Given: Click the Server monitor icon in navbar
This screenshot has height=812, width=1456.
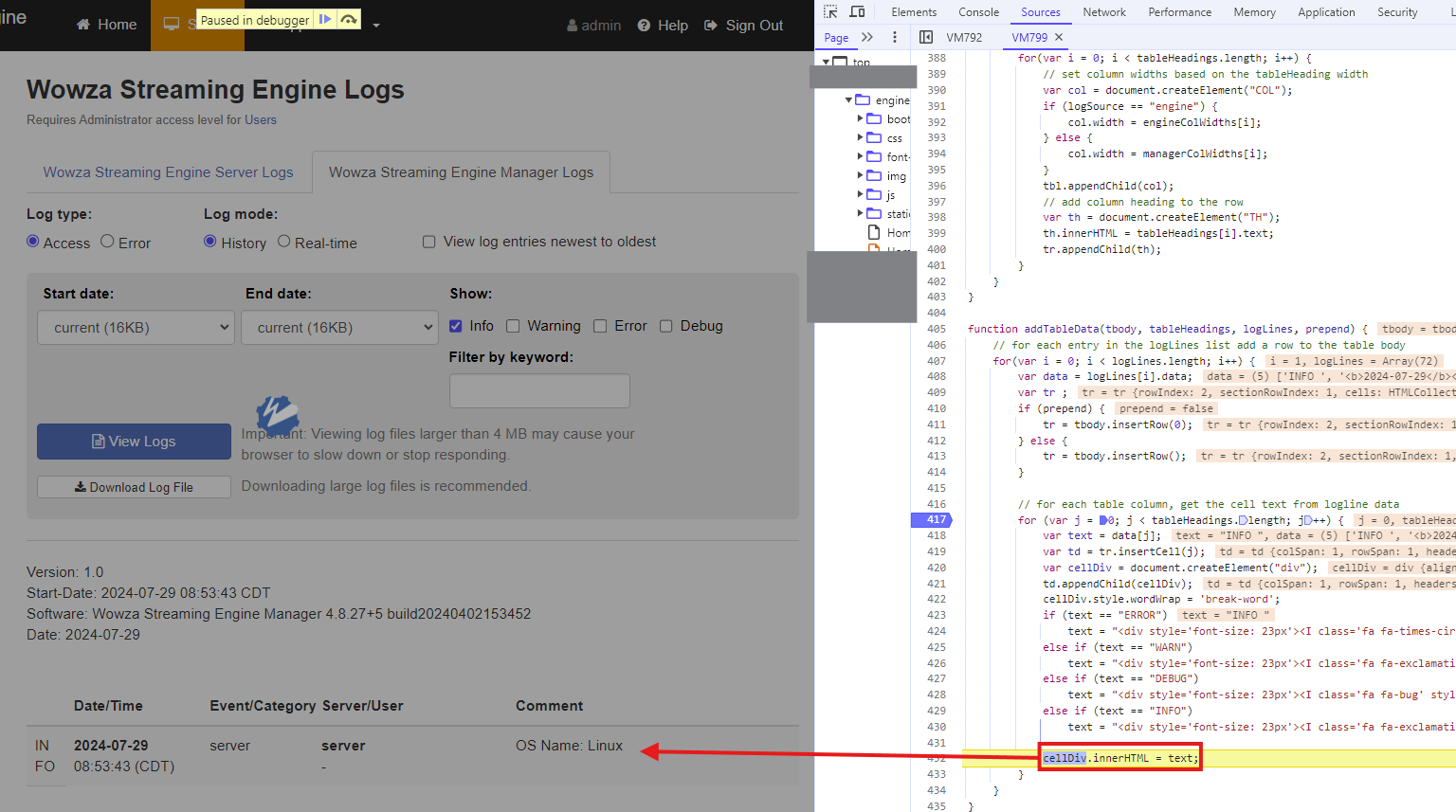Looking at the screenshot, I should tap(172, 25).
